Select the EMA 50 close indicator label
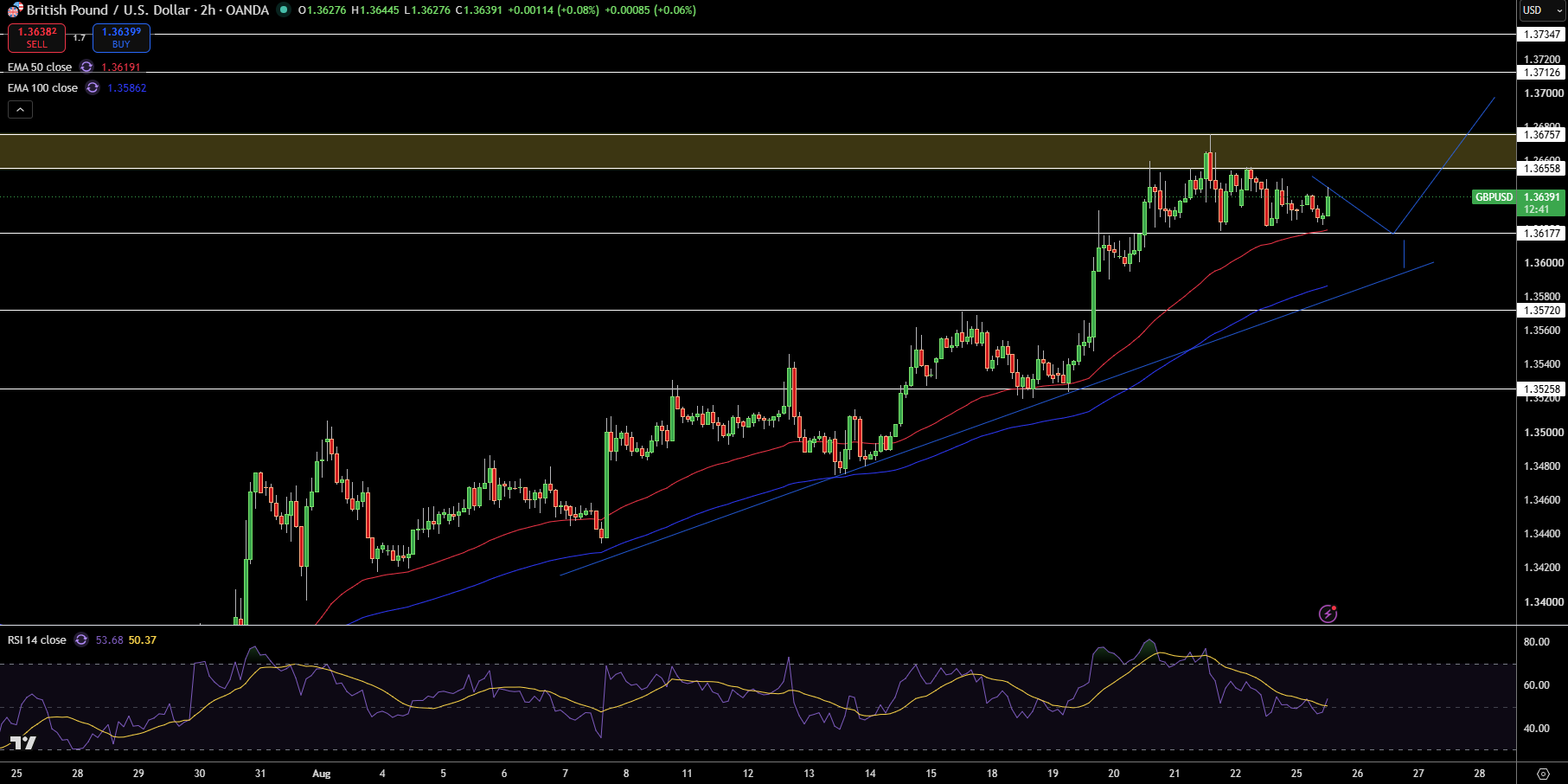The image size is (1568, 784). pyautogui.click(x=40, y=67)
